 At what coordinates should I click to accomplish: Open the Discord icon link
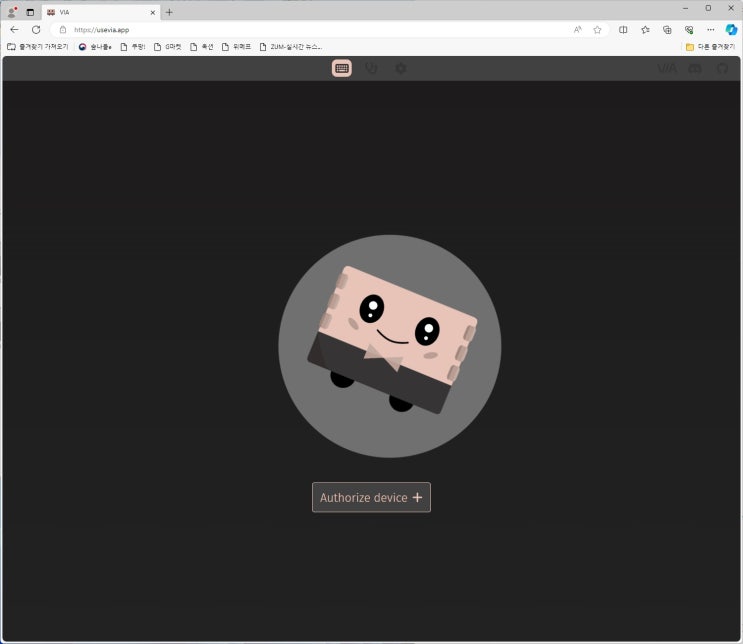click(x=695, y=69)
